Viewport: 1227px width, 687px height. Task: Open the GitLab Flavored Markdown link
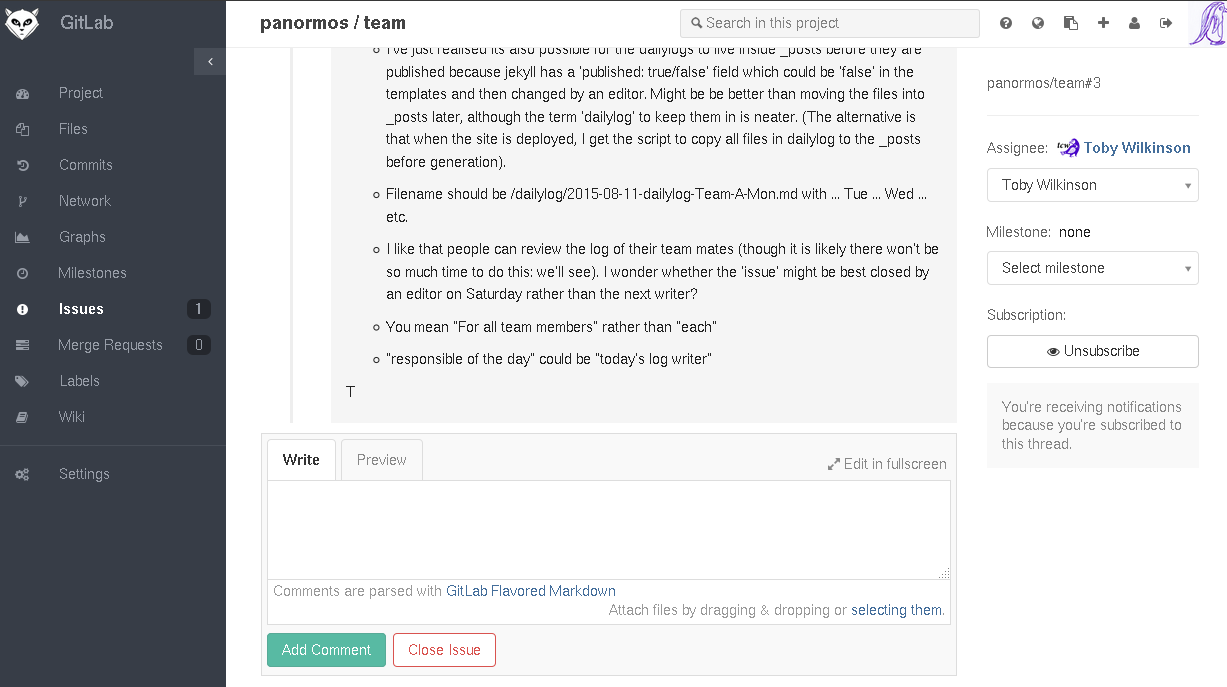[530, 591]
